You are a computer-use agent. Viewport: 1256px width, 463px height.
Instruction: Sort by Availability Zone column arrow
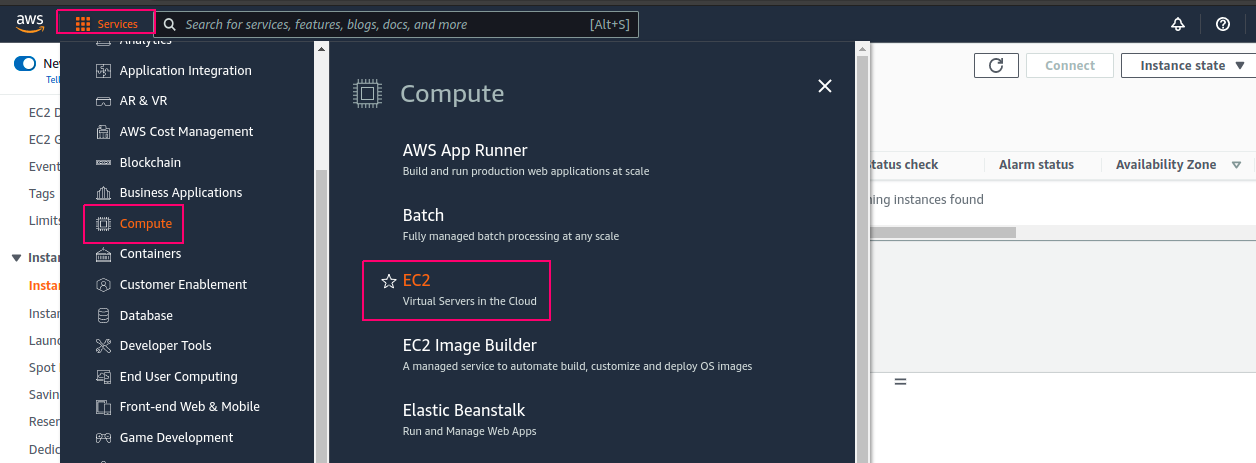point(1236,165)
